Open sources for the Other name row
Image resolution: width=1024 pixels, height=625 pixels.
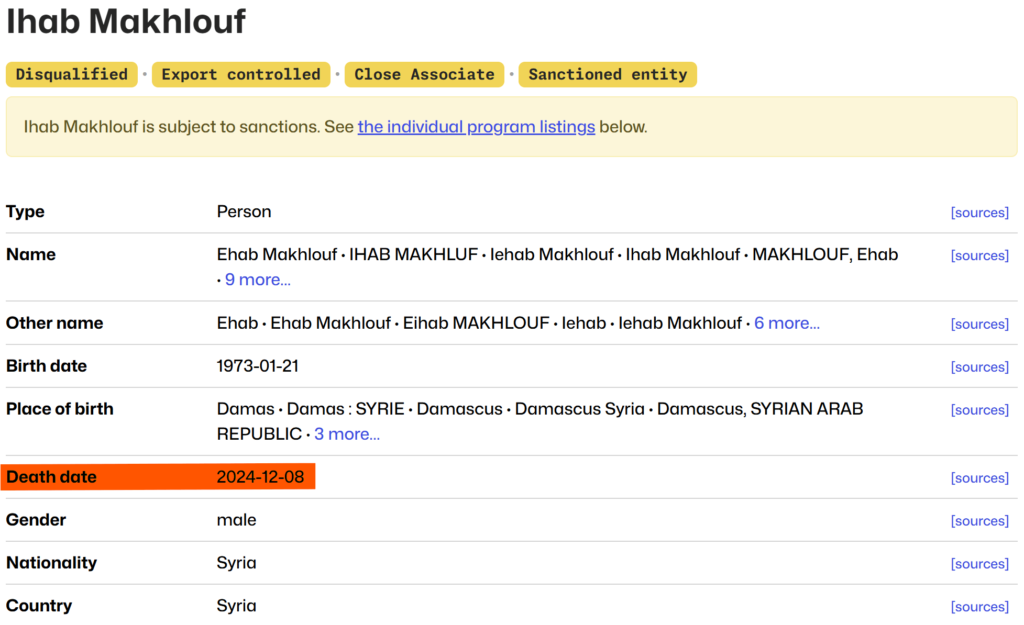click(979, 324)
